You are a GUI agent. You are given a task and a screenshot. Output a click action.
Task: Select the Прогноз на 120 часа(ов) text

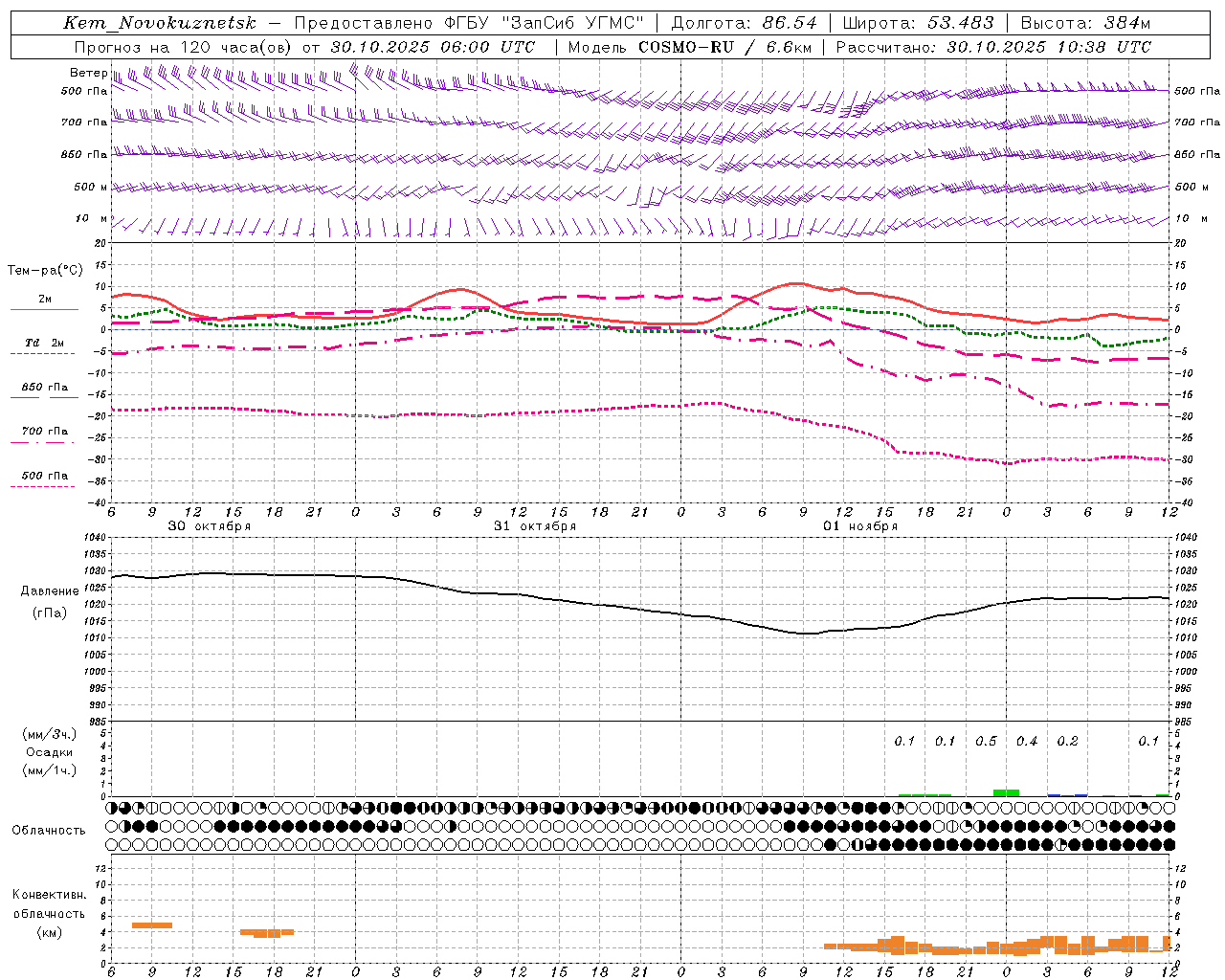click(x=183, y=47)
